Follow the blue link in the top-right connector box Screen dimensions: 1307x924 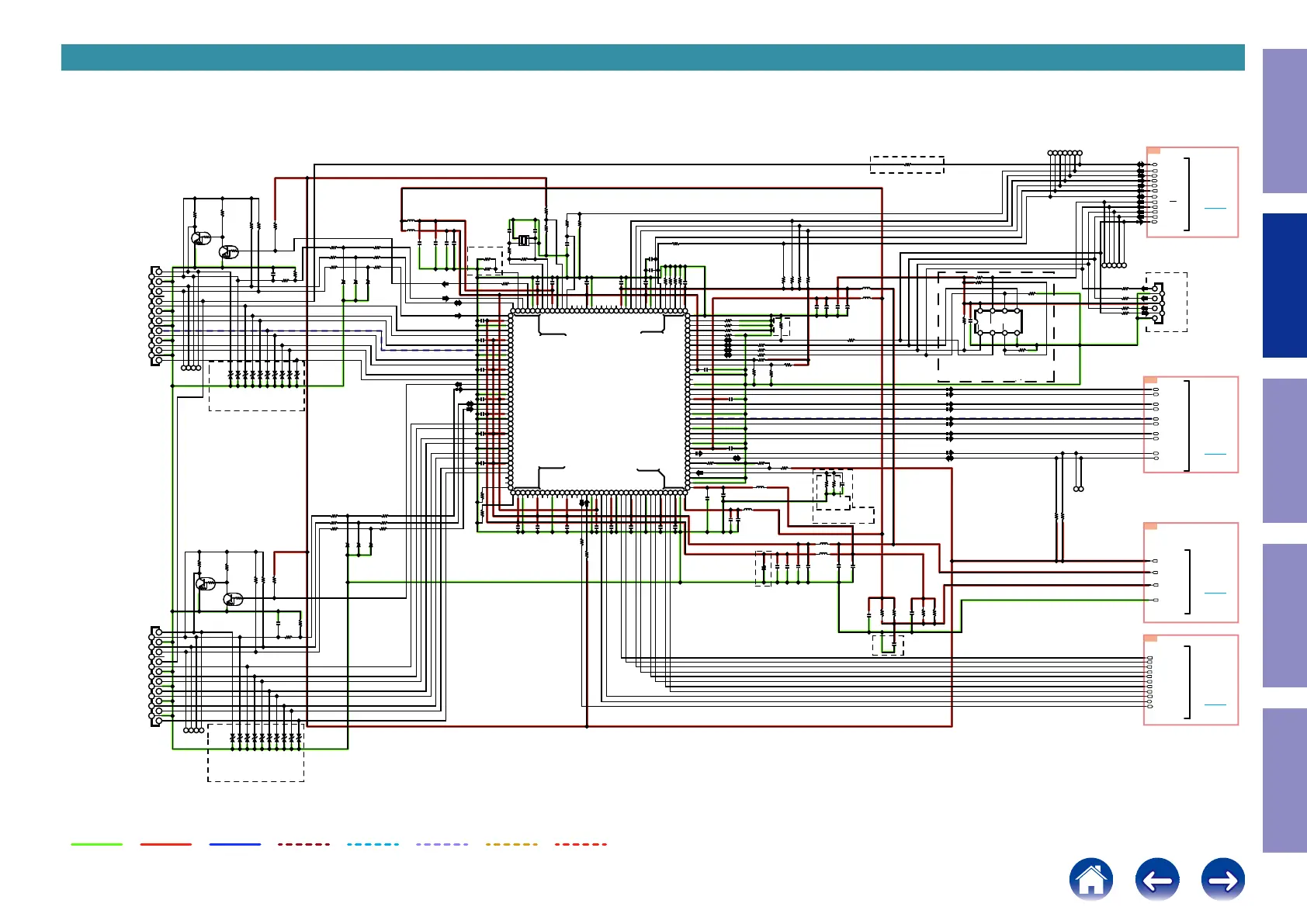point(1215,208)
